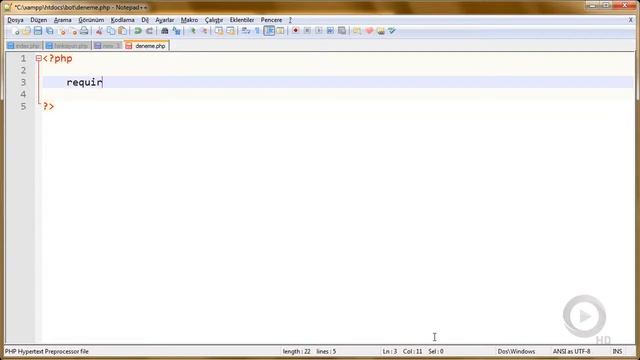
Task: Create a new file with New icon
Action: [15, 31]
